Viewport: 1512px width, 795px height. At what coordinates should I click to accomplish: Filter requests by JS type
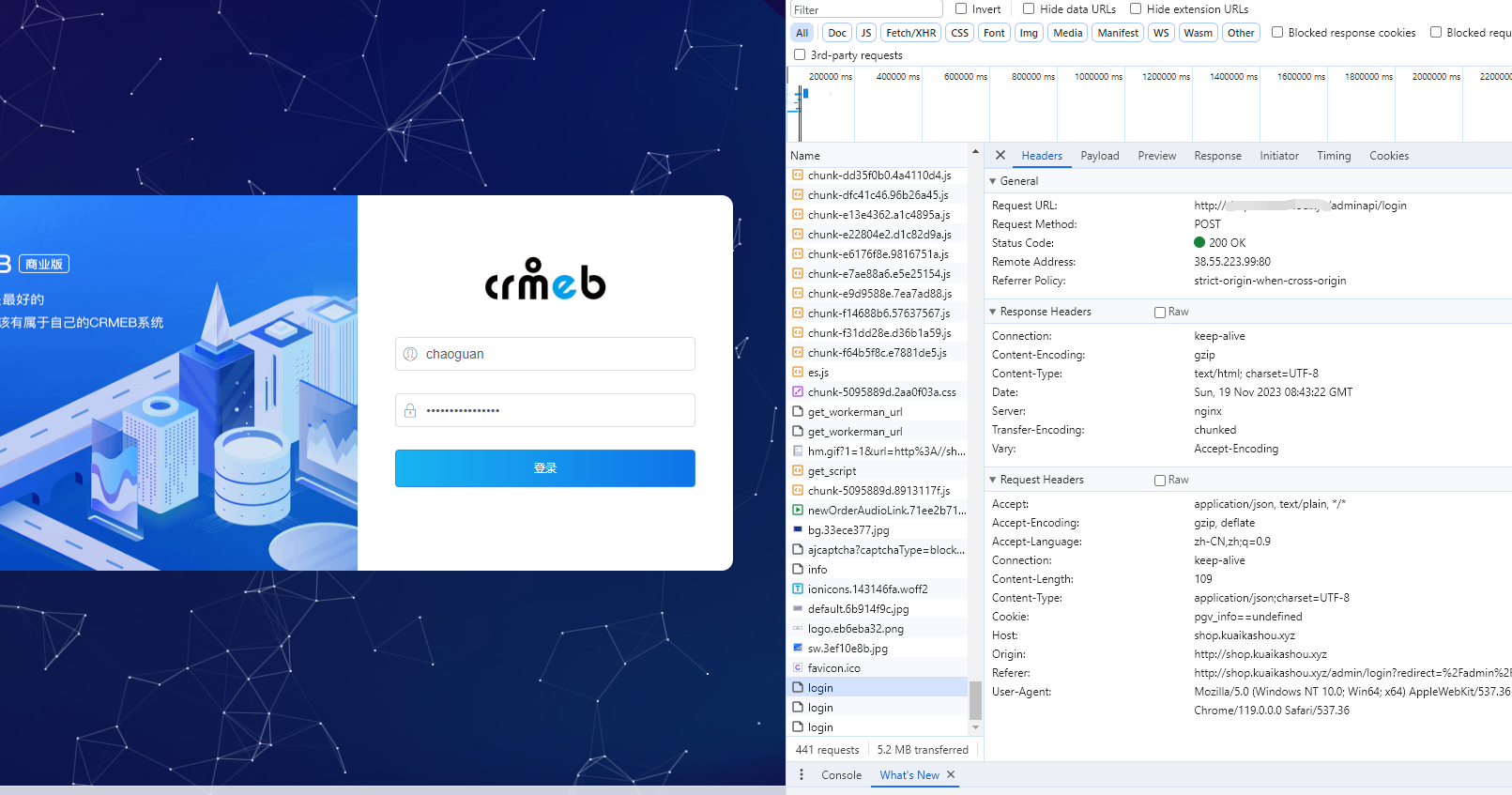click(x=866, y=33)
